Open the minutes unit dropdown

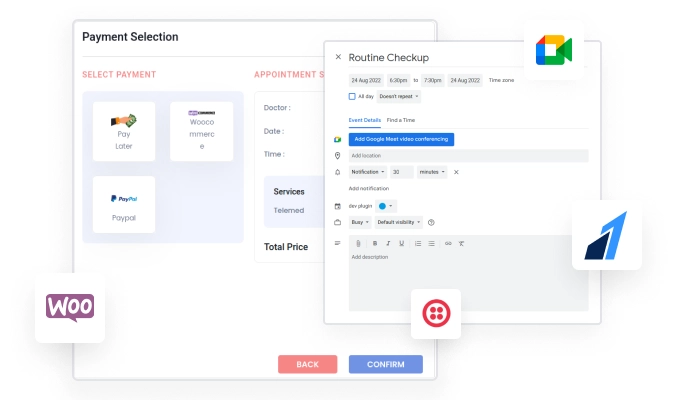pos(432,172)
